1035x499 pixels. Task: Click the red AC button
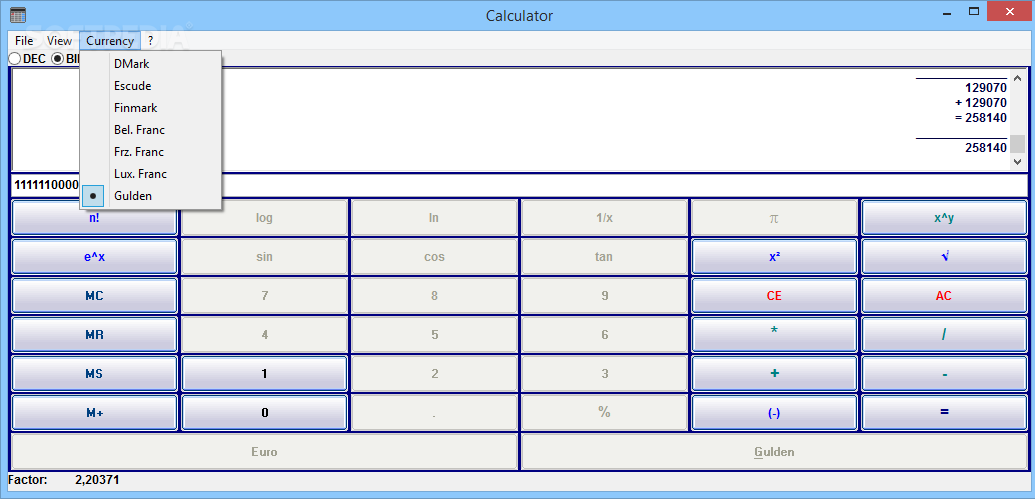pos(944,296)
